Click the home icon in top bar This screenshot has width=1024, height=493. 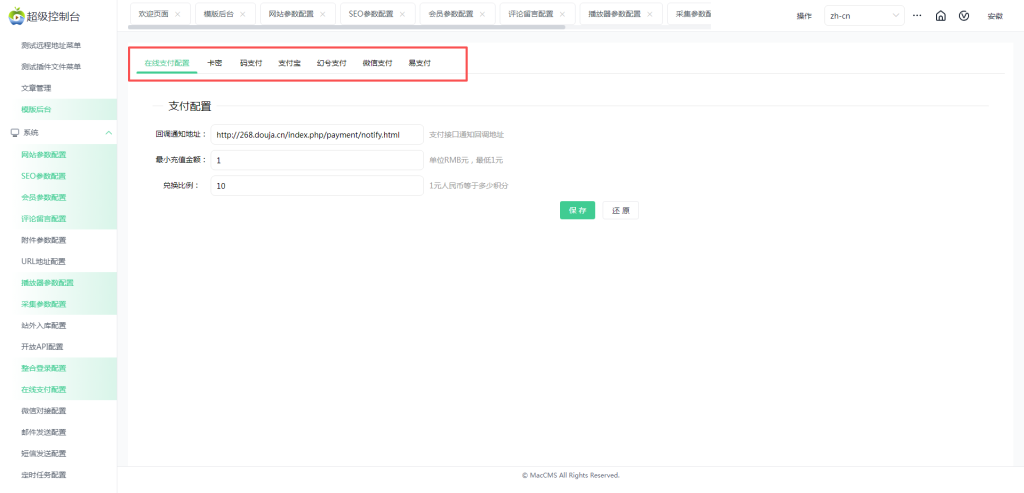point(940,16)
